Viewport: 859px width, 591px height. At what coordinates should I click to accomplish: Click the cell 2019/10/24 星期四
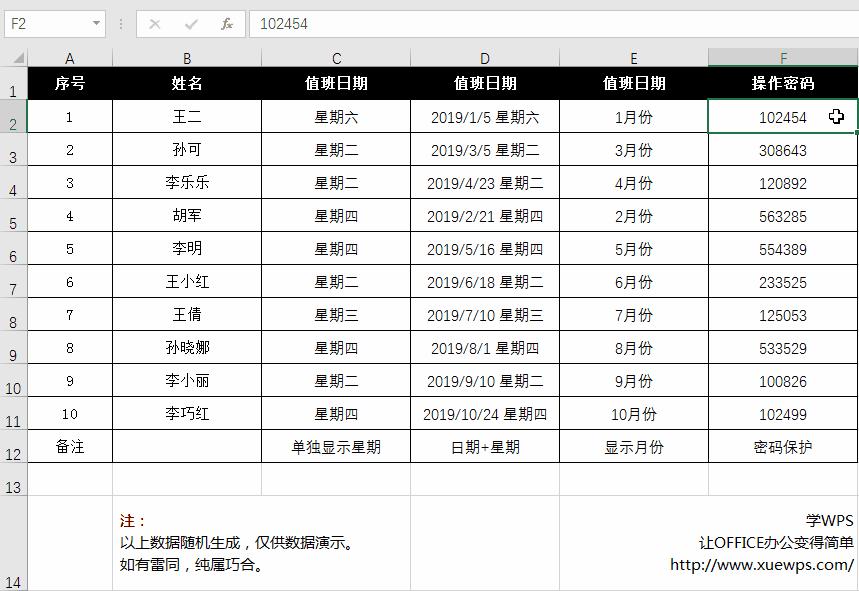(x=484, y=413)
